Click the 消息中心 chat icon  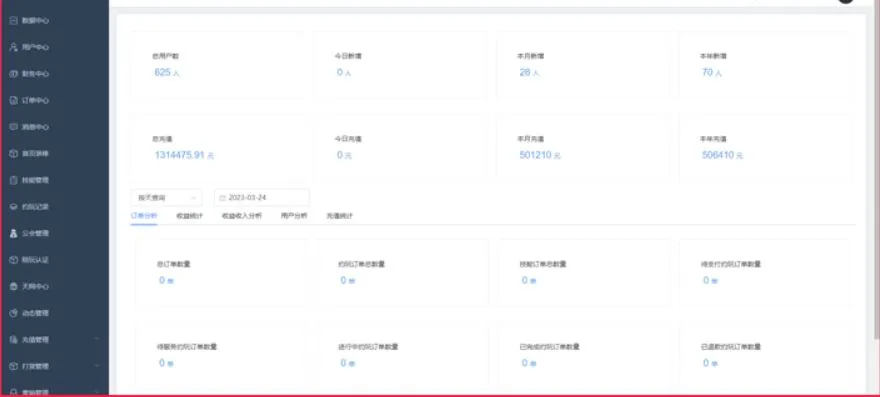pos(14,127)
